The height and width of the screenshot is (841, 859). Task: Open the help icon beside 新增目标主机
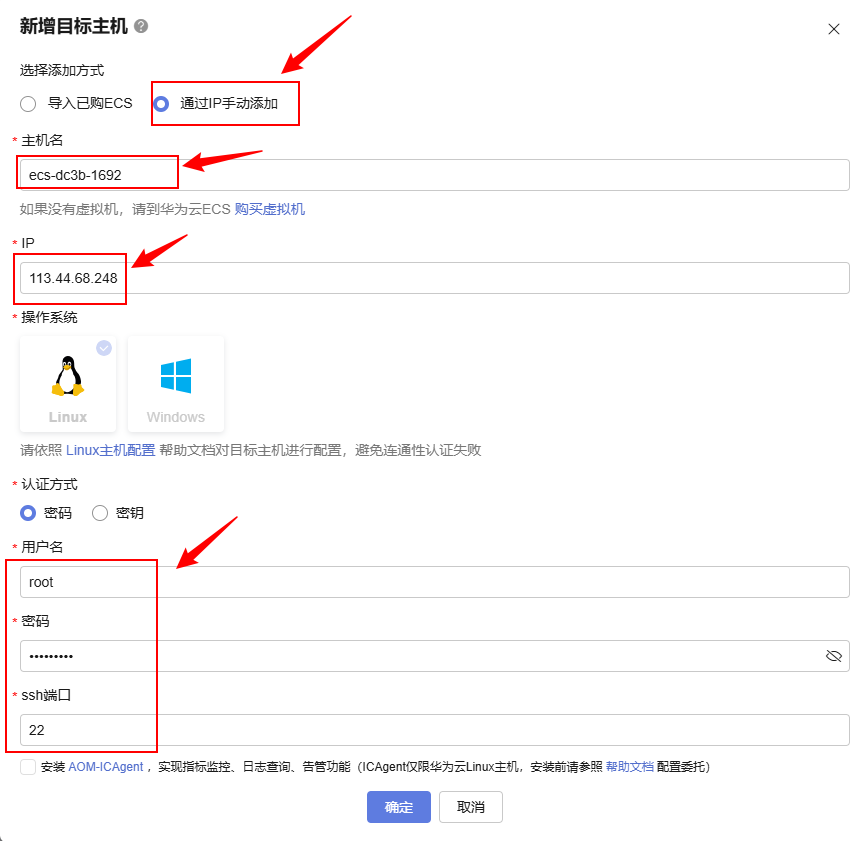click(x=141, y=26)
